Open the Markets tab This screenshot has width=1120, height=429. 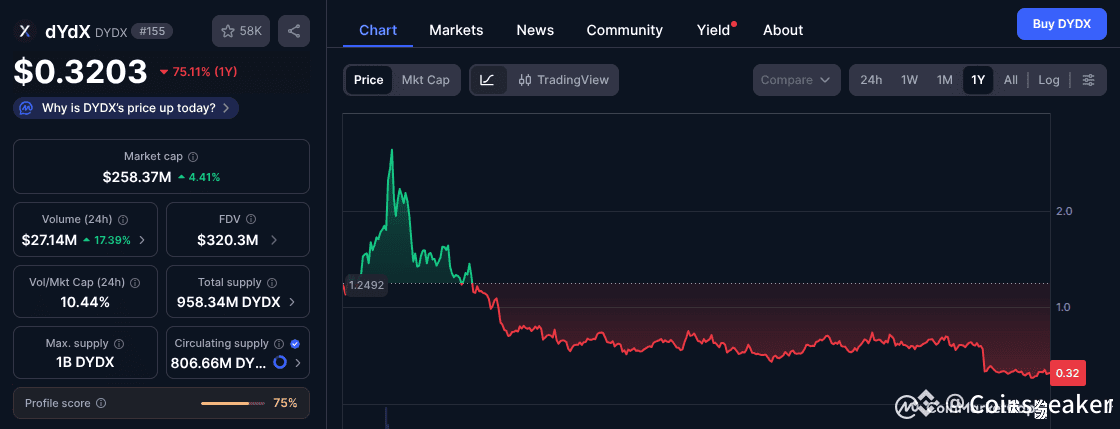[x=456, y=30]
